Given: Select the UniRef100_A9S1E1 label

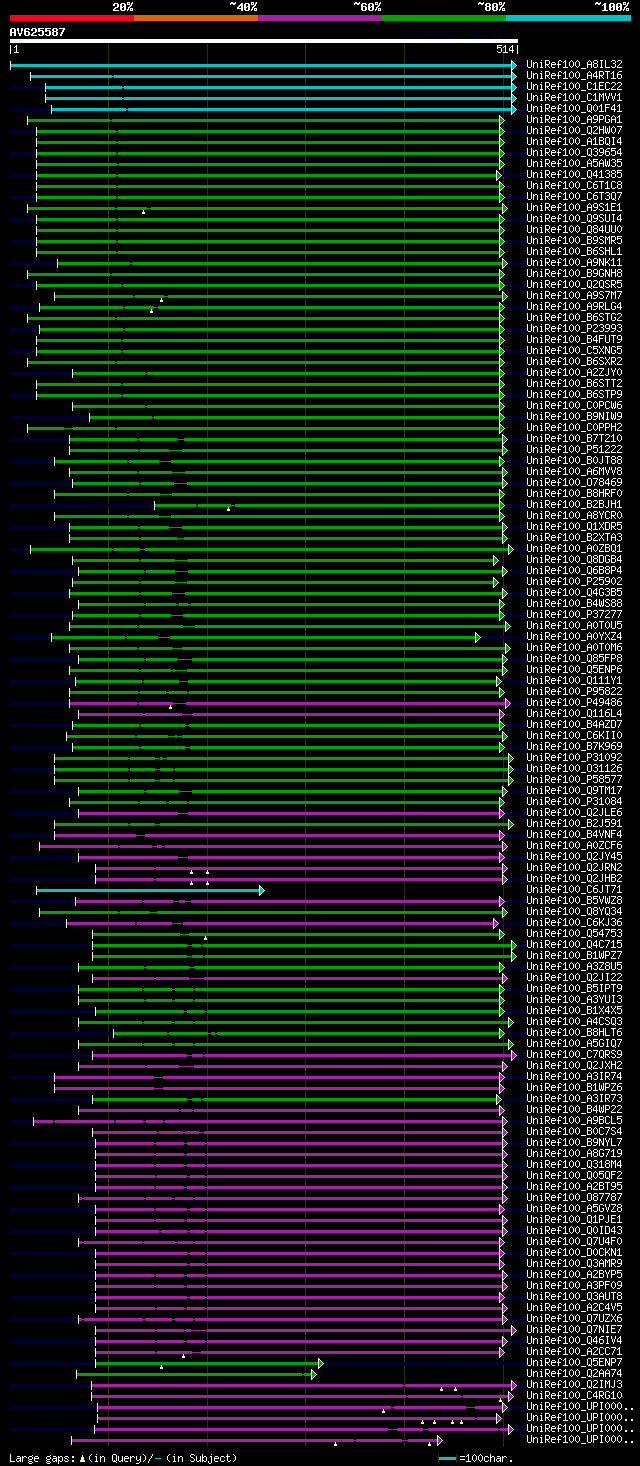Looking at the screenshot, I should pos(574,207).
